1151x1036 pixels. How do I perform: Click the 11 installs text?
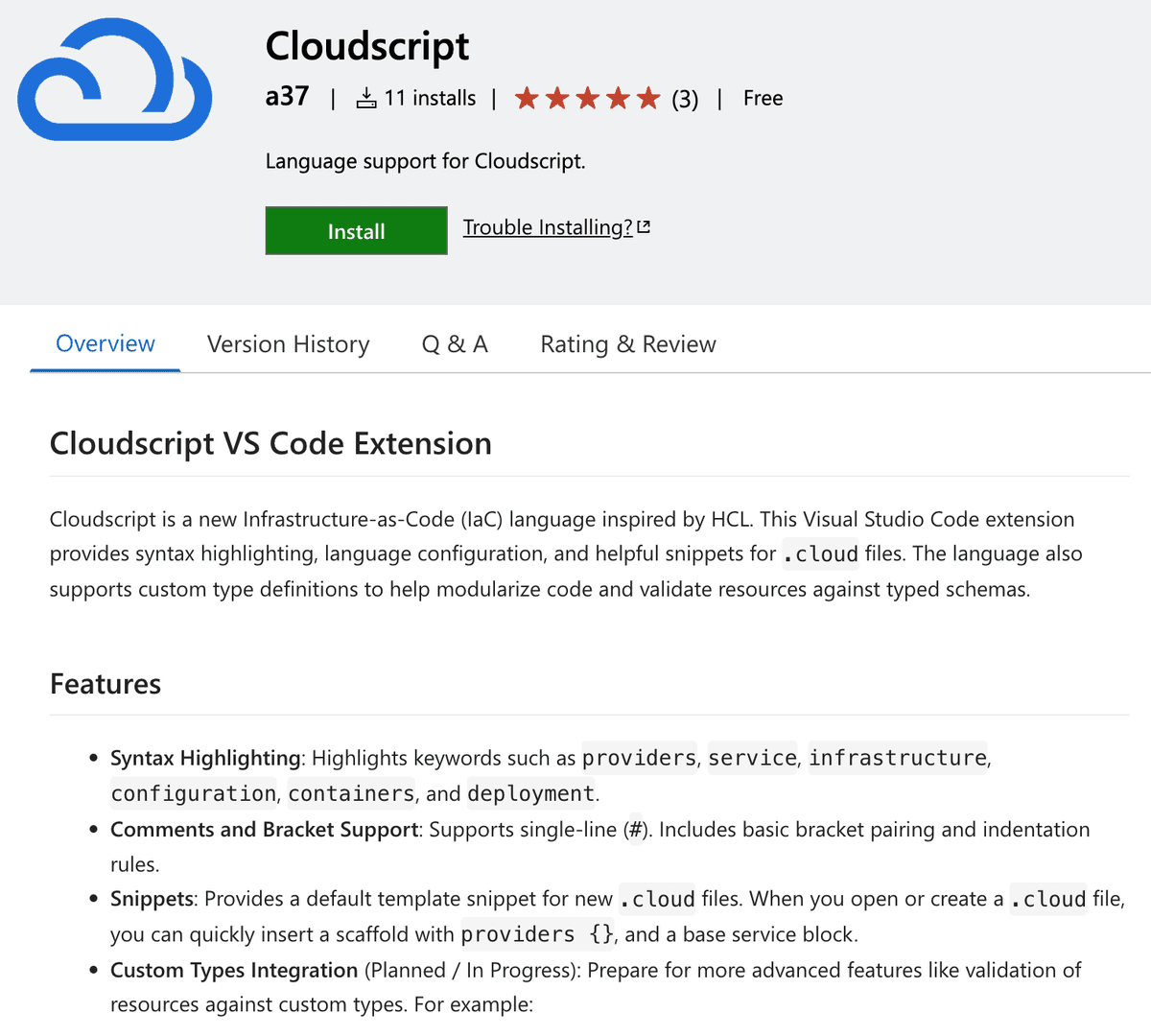click(x=430, y=98)
